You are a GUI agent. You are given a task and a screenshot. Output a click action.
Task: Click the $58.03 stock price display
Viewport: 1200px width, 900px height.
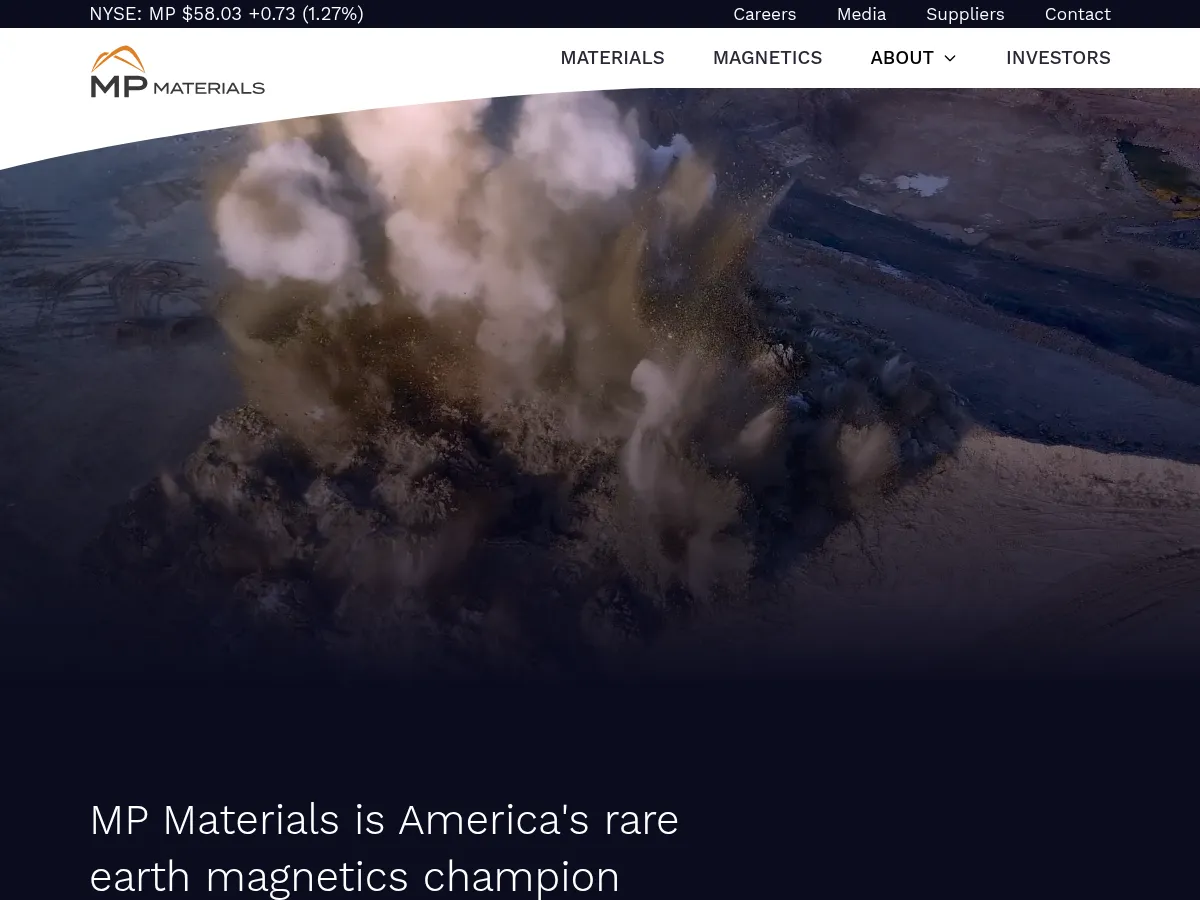click(x=212, y=14)
